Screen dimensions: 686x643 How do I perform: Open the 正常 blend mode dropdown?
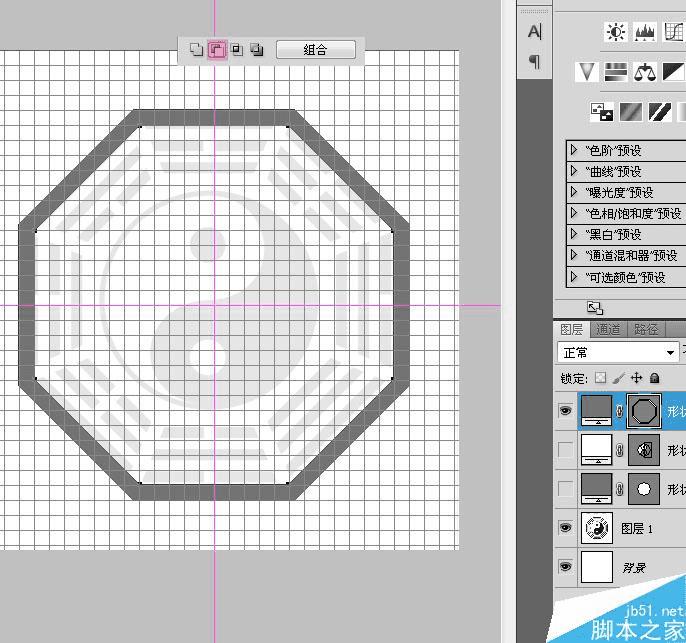[619, 353]
